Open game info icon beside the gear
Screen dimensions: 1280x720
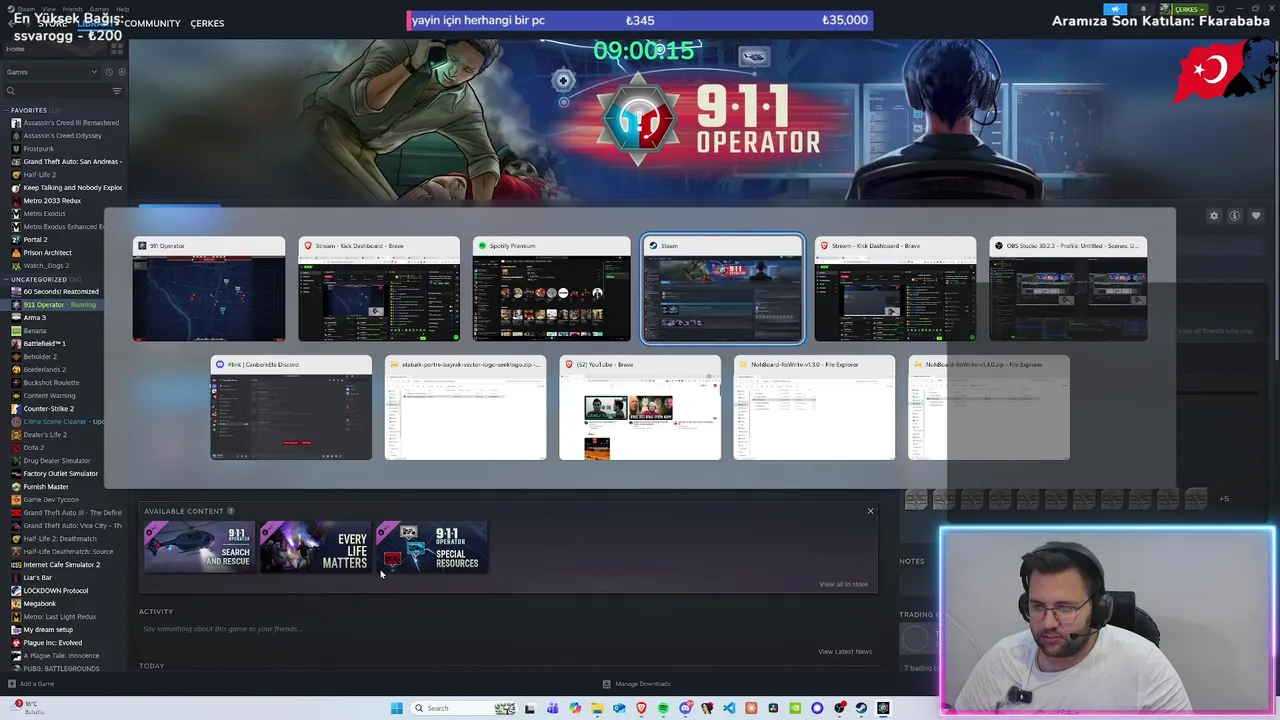pyautogui.click(x=1235, y=216)
